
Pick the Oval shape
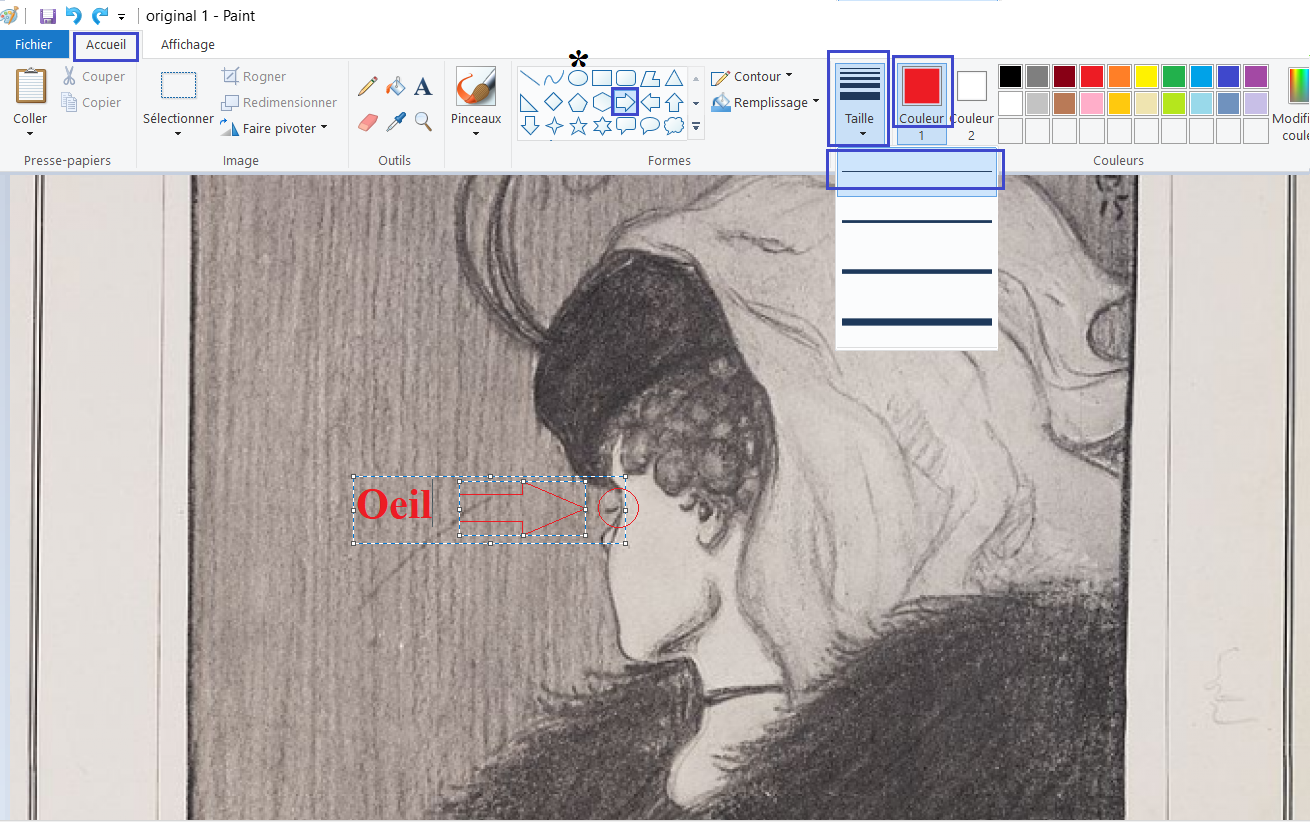coord(578,78)
